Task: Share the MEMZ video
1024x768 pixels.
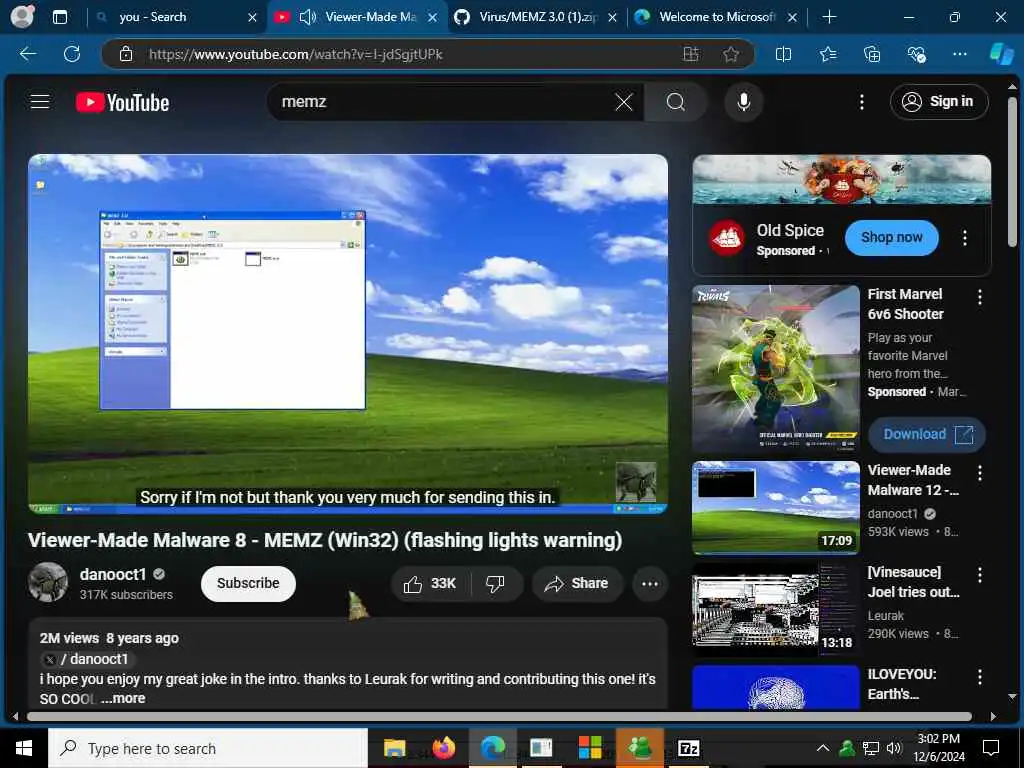Action: click(577, 584)
